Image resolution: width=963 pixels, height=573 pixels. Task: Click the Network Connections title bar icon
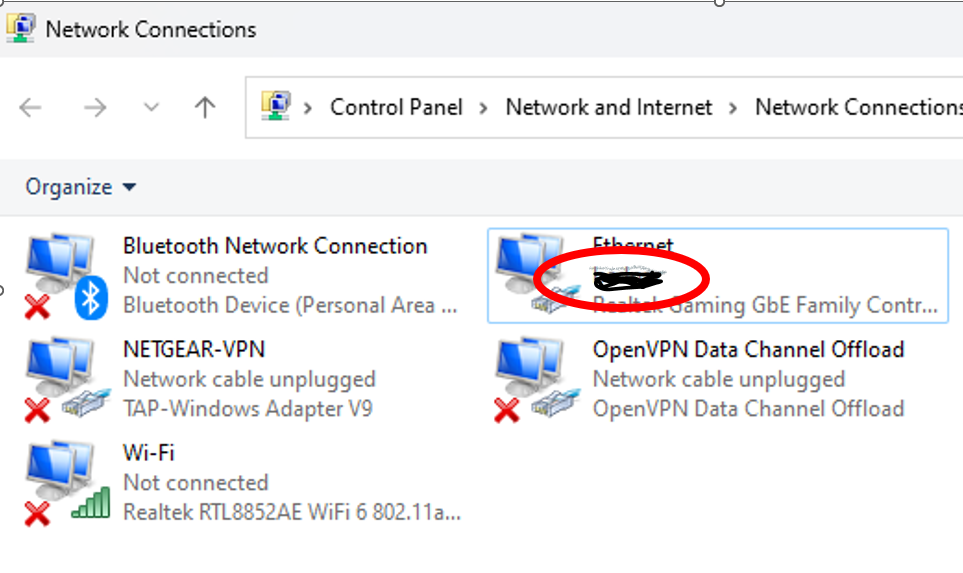point(21,29)
